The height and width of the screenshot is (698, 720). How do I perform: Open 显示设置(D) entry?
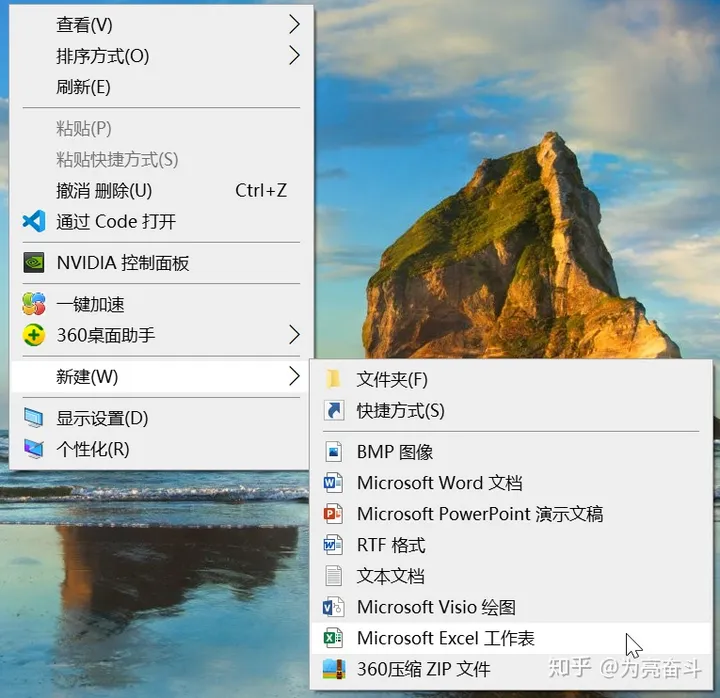(x=161, y=418)
